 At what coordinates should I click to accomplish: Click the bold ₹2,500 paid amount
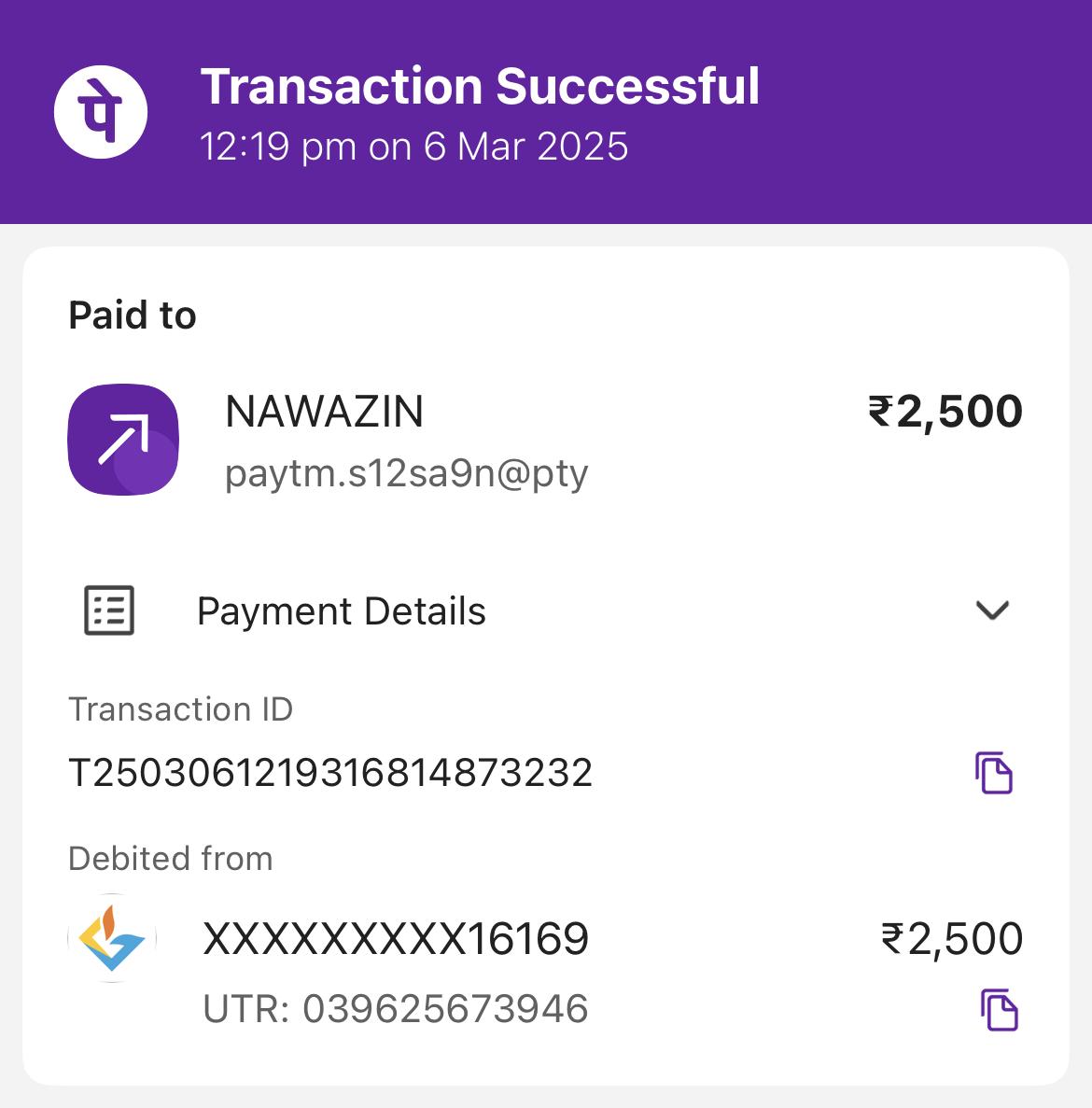click(x=945, y=412)
